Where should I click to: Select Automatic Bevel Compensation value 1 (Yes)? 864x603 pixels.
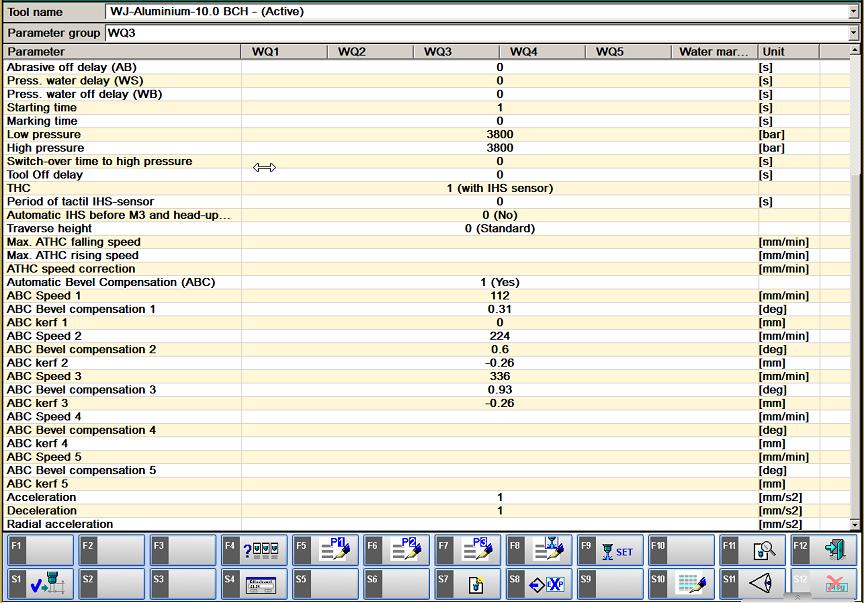point(500,282)
